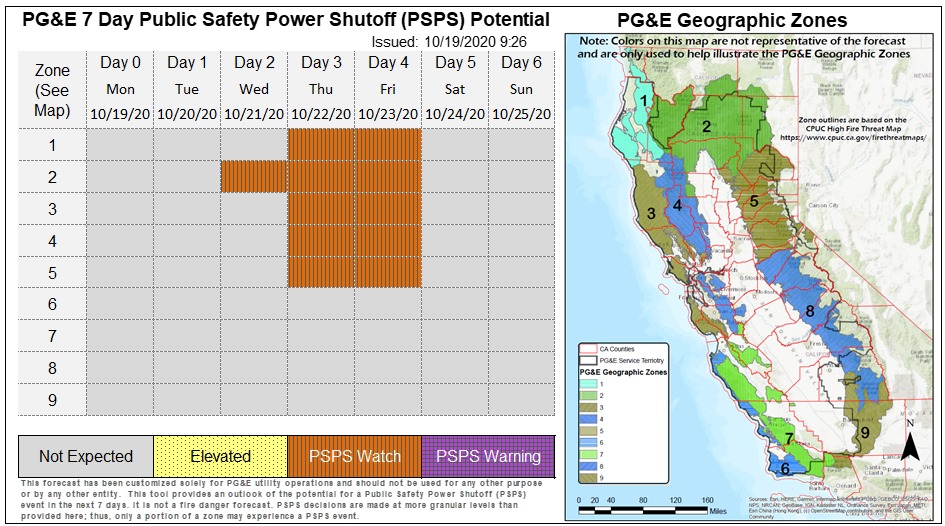
Task: Select Zone 1 Friday PSPS Watch cell
Action: point(388,145)
